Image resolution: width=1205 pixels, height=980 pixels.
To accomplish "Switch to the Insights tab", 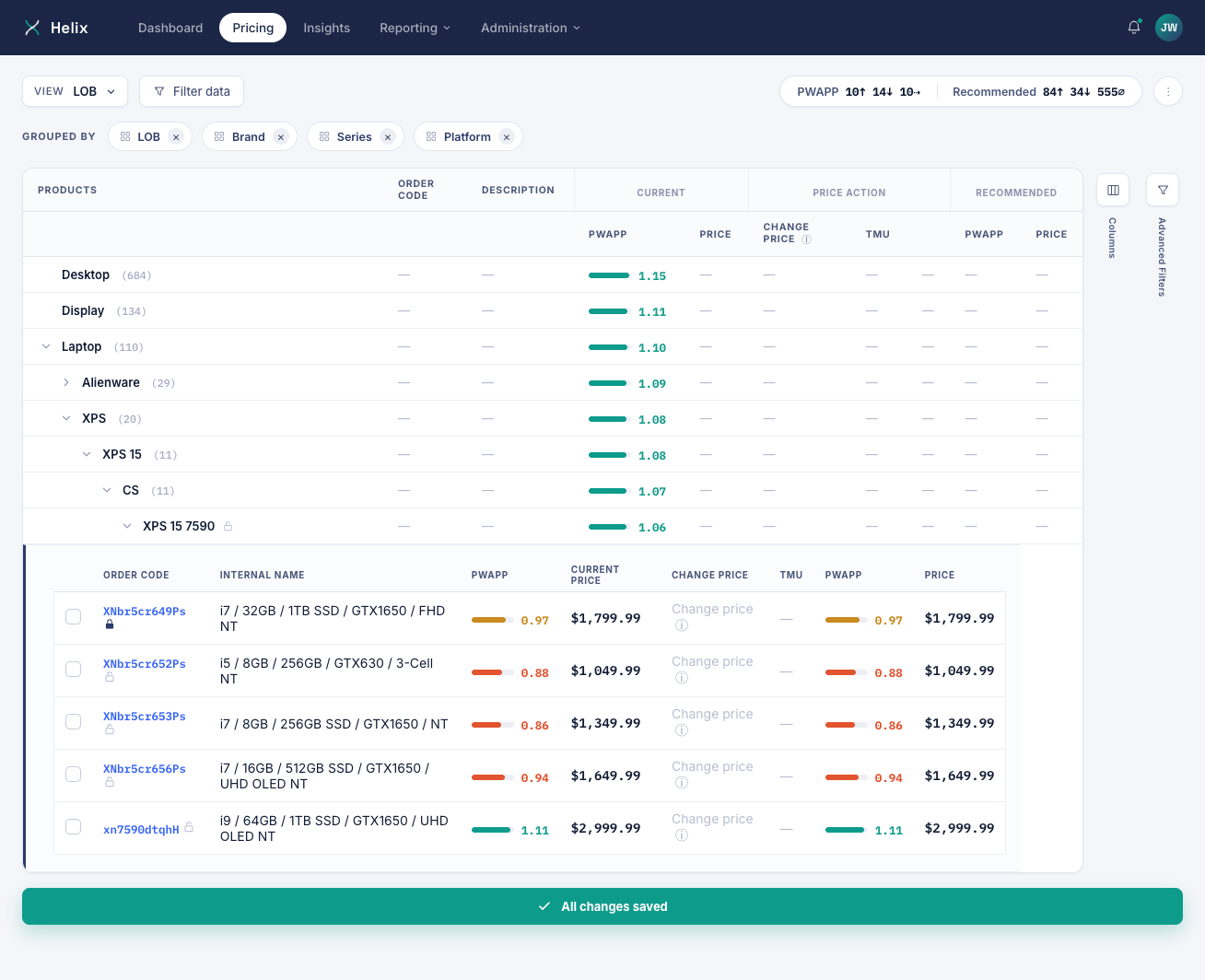I will click(x=327, y=28).
